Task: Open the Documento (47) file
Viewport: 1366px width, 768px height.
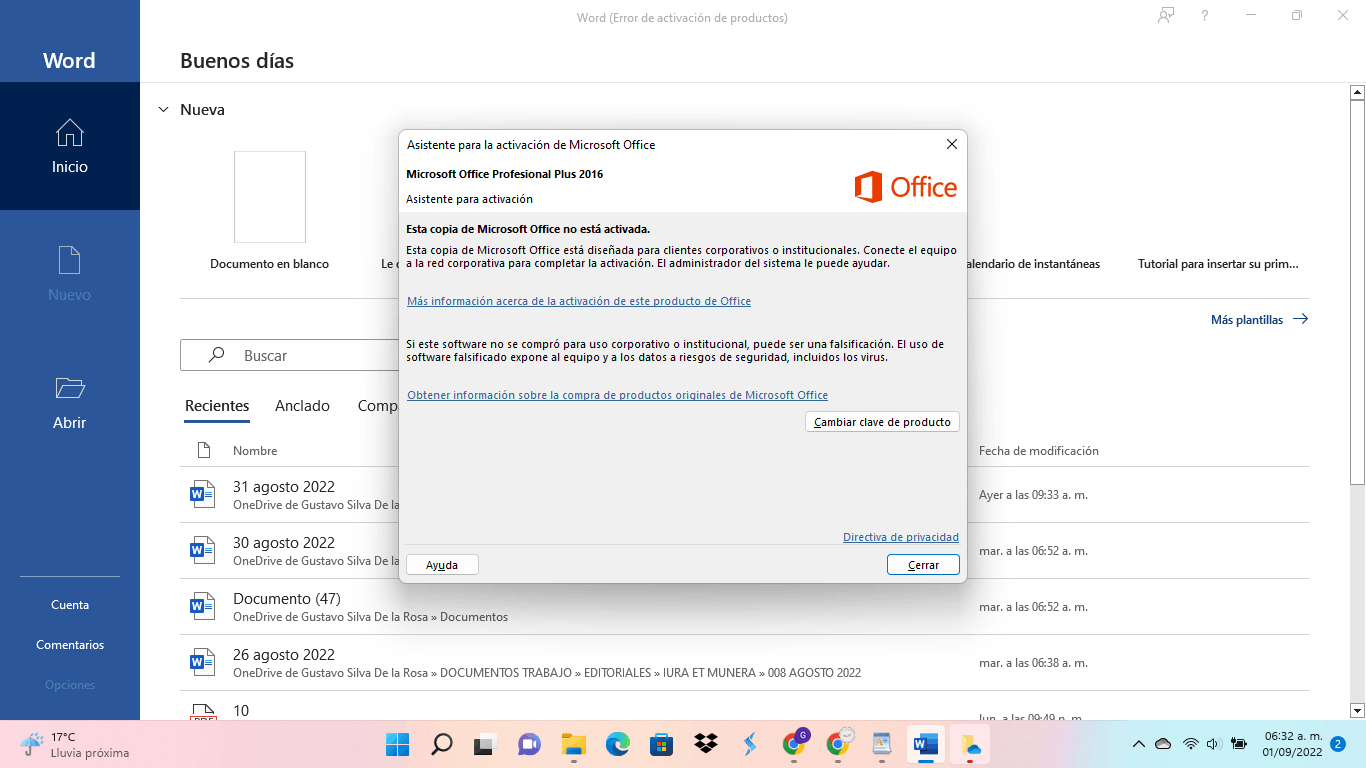Action: [287, 599]
